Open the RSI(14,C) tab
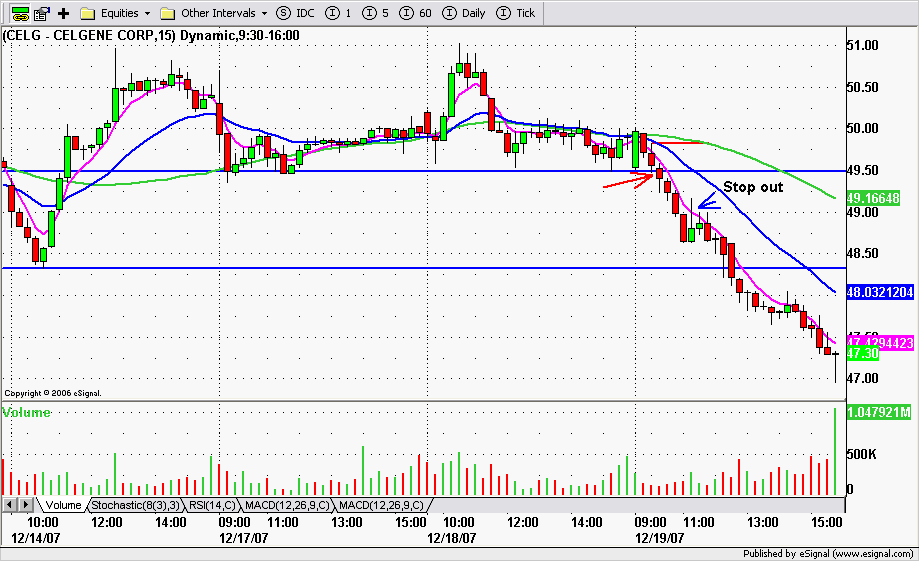 pyautogui.click(x=212, y=505)
